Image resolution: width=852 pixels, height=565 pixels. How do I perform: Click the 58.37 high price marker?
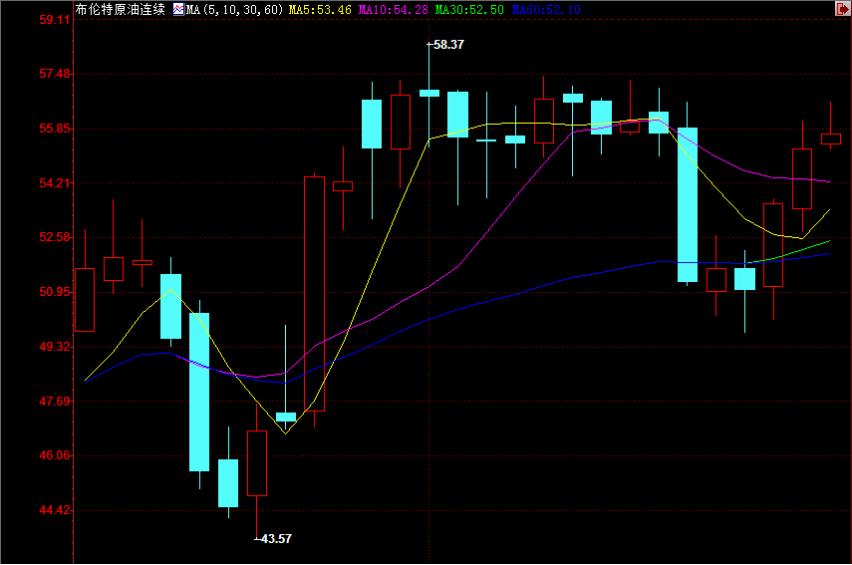(x=448, y=45)
